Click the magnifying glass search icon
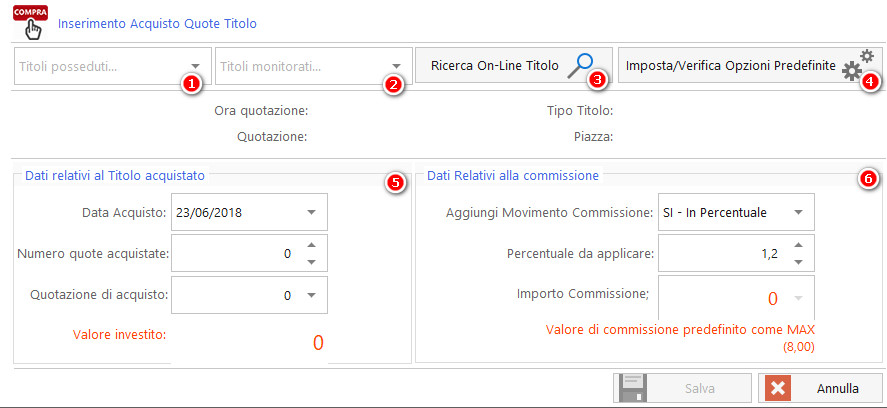 pyautogui.click(x=581, y=67)
